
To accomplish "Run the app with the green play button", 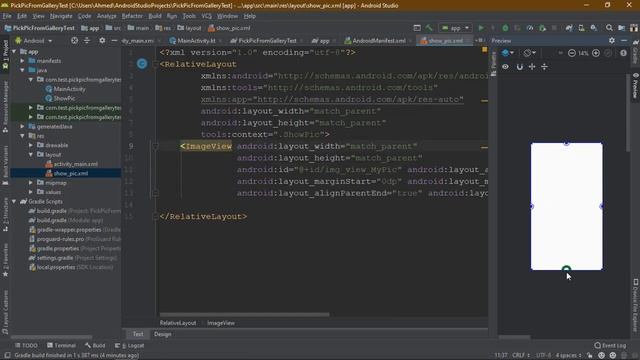I will click(481, 28).
